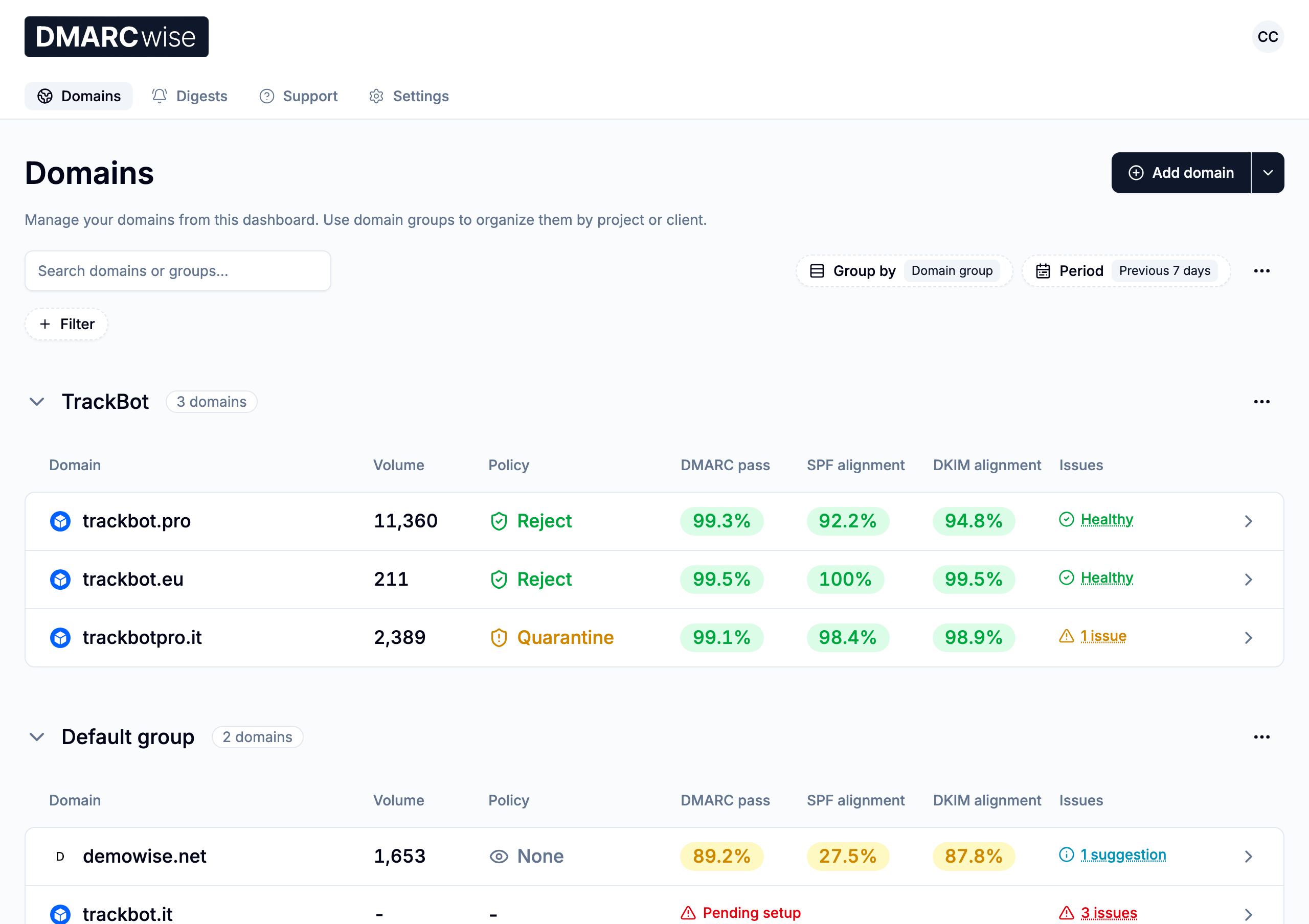Open trackbotpro.it row chevron
Screen dimensions: 1309x924
pyautogui.click(x=1249, y=637)
